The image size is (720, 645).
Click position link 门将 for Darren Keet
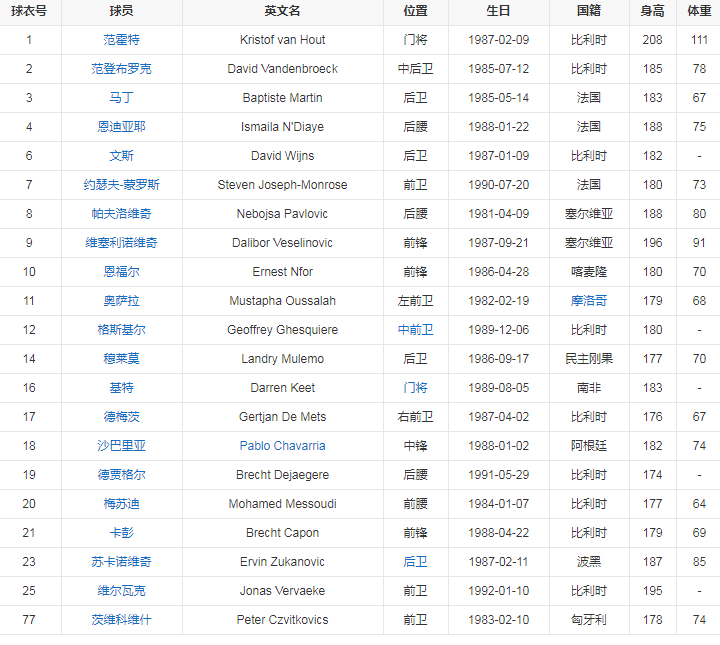tap(415, 388)
